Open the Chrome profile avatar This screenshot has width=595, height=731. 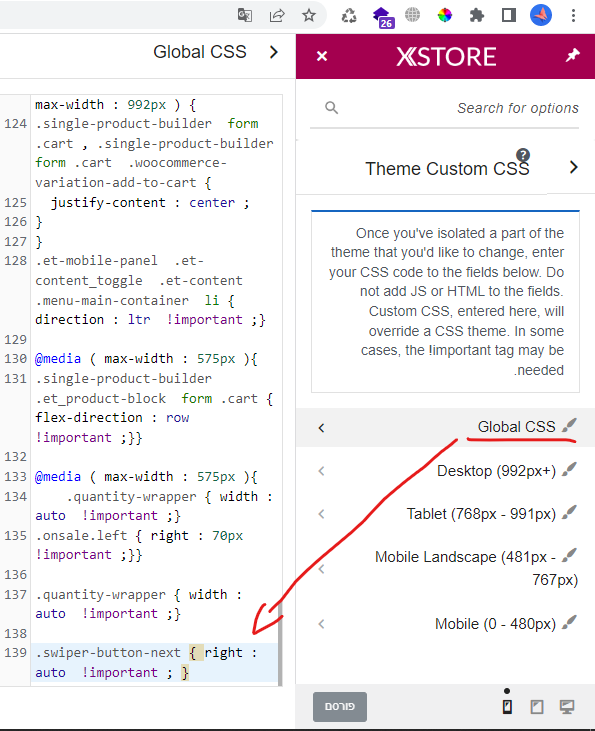(541, 15)
